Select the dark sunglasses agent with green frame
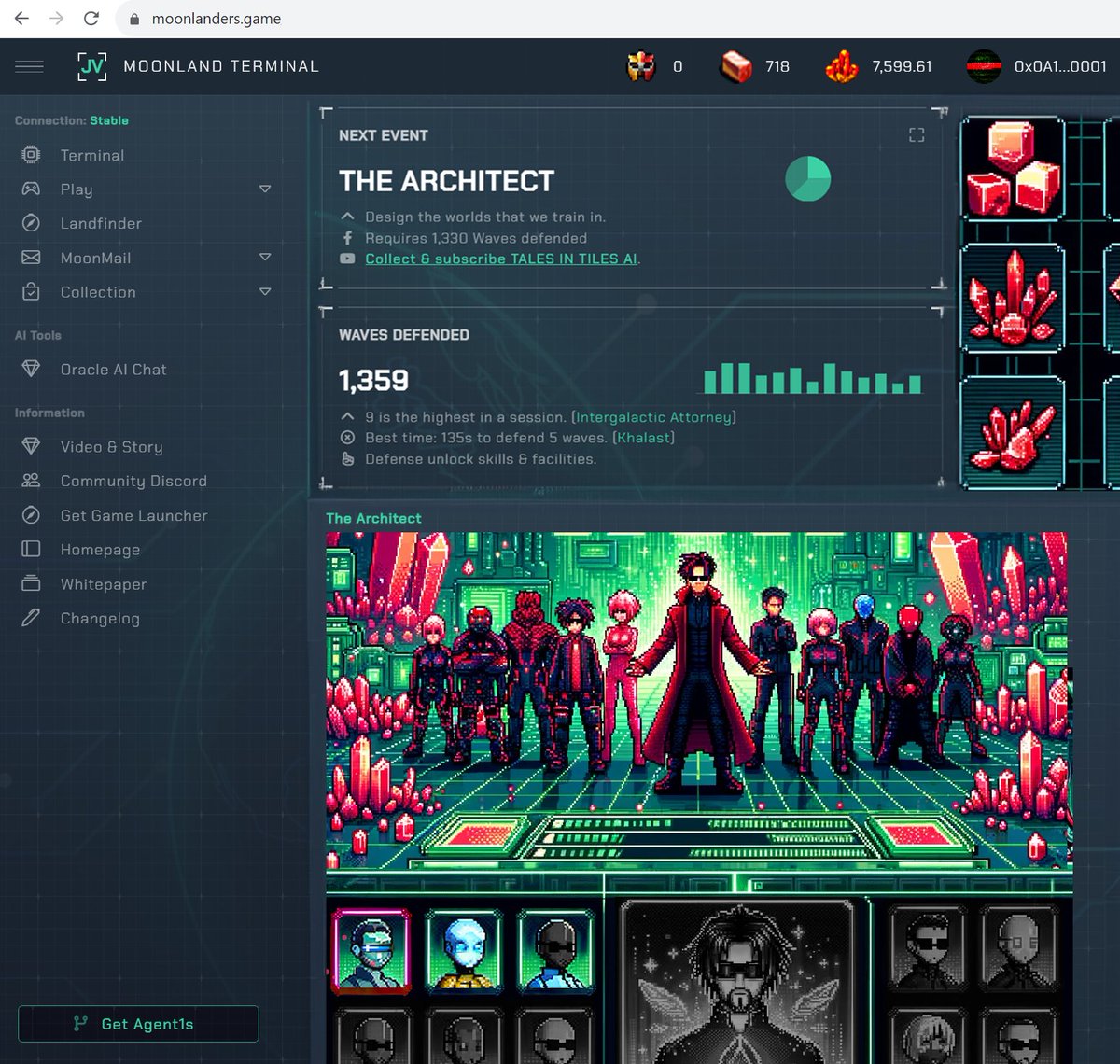The image size is (1120, 1064). [556, 949]
